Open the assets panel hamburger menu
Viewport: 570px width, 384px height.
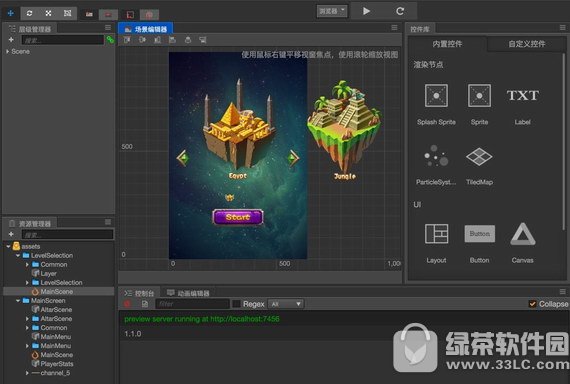(108, 222)
